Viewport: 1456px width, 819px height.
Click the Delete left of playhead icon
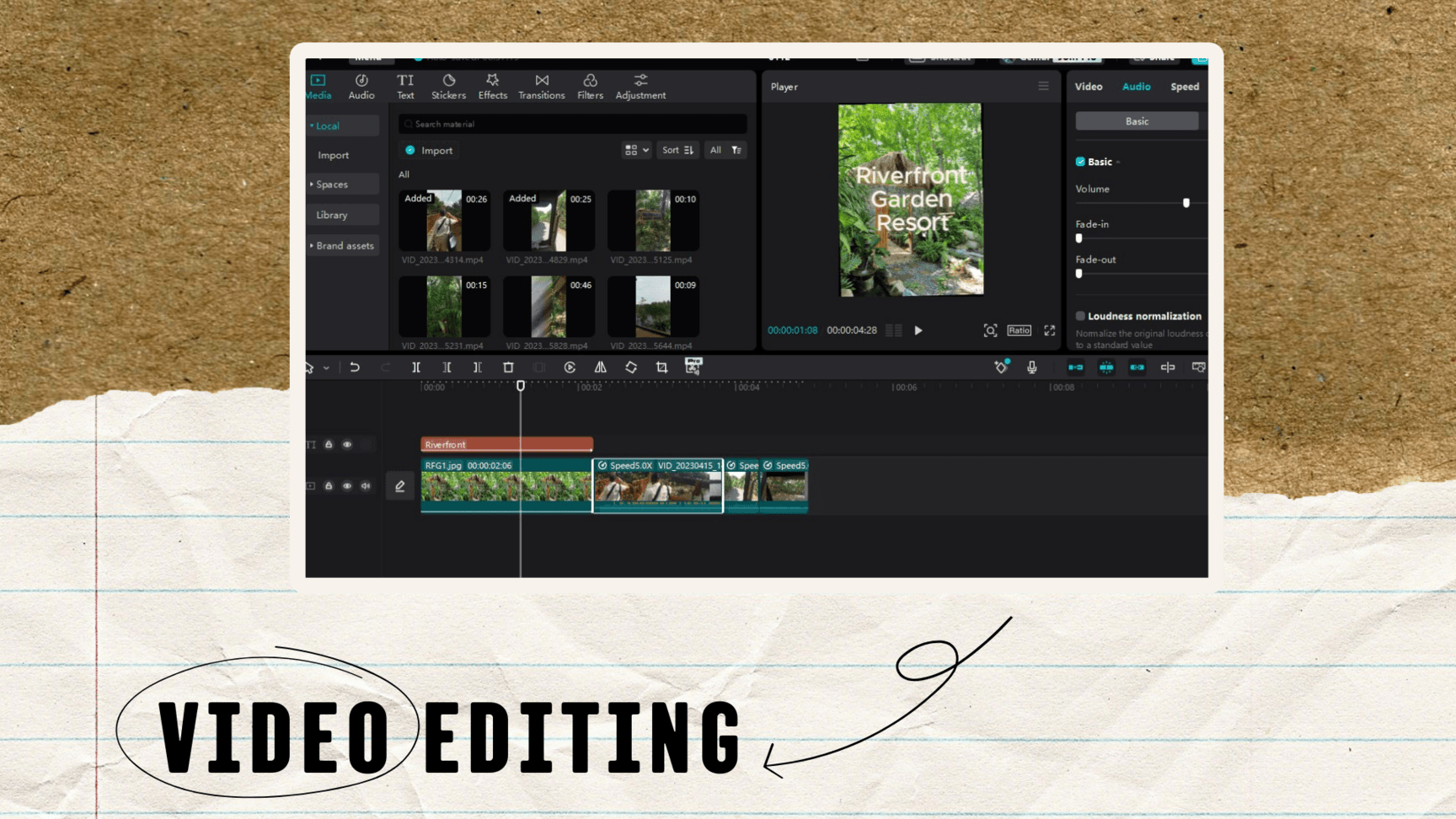447,367
